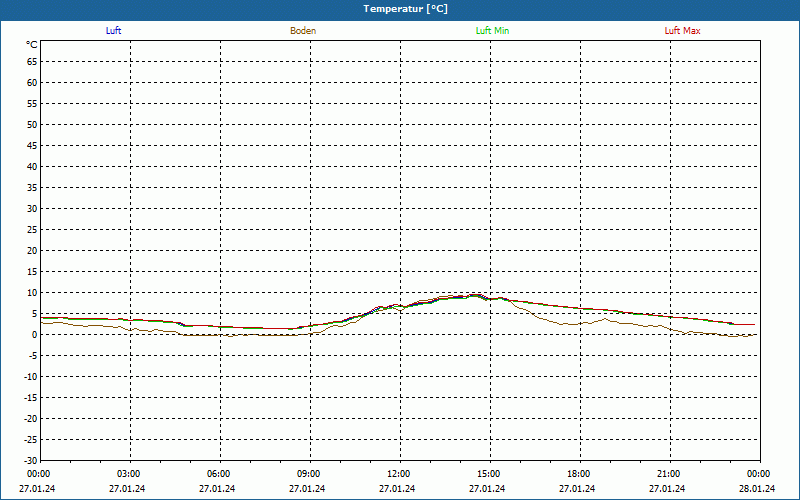The width and height of the screenshot is (800, 500).
Task: Click the 40 value on the y-axis
Action: coord(32,167)
